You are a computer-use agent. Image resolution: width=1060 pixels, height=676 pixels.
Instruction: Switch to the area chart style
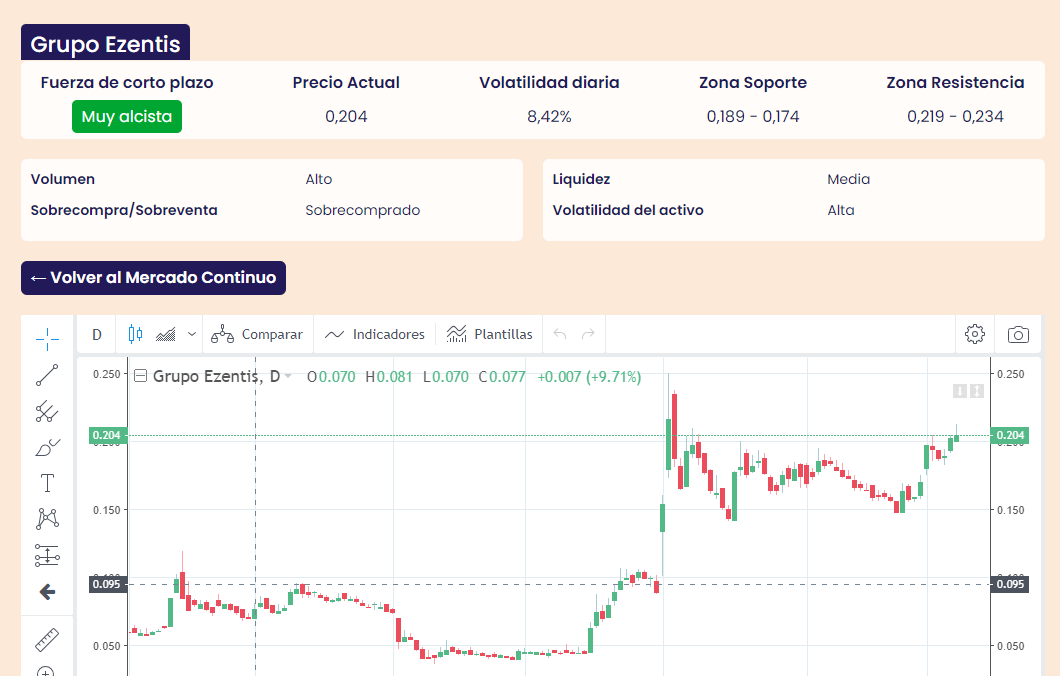[x=166, y=334]
